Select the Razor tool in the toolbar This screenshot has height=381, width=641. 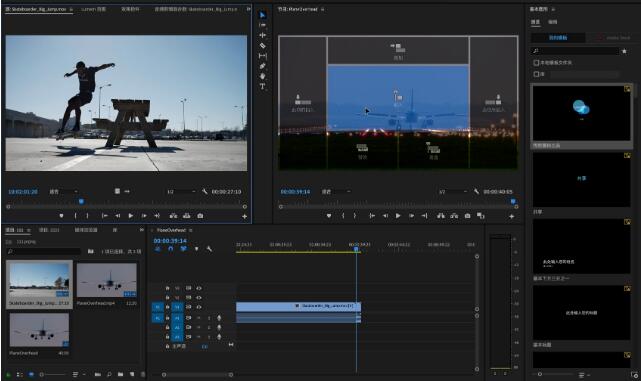pos(262,45)
